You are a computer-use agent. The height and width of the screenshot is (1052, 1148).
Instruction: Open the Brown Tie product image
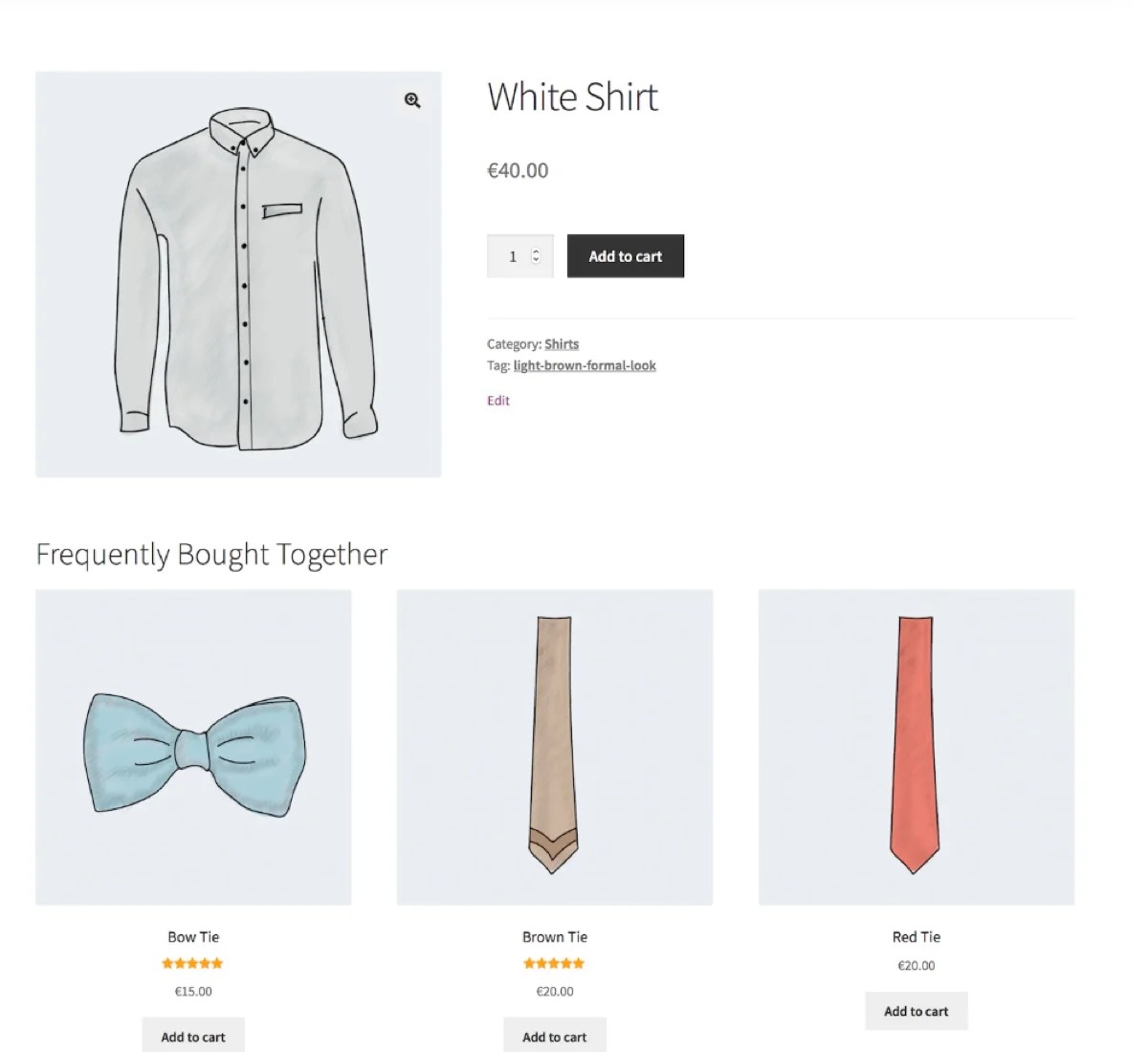click(x=554, y=745)
